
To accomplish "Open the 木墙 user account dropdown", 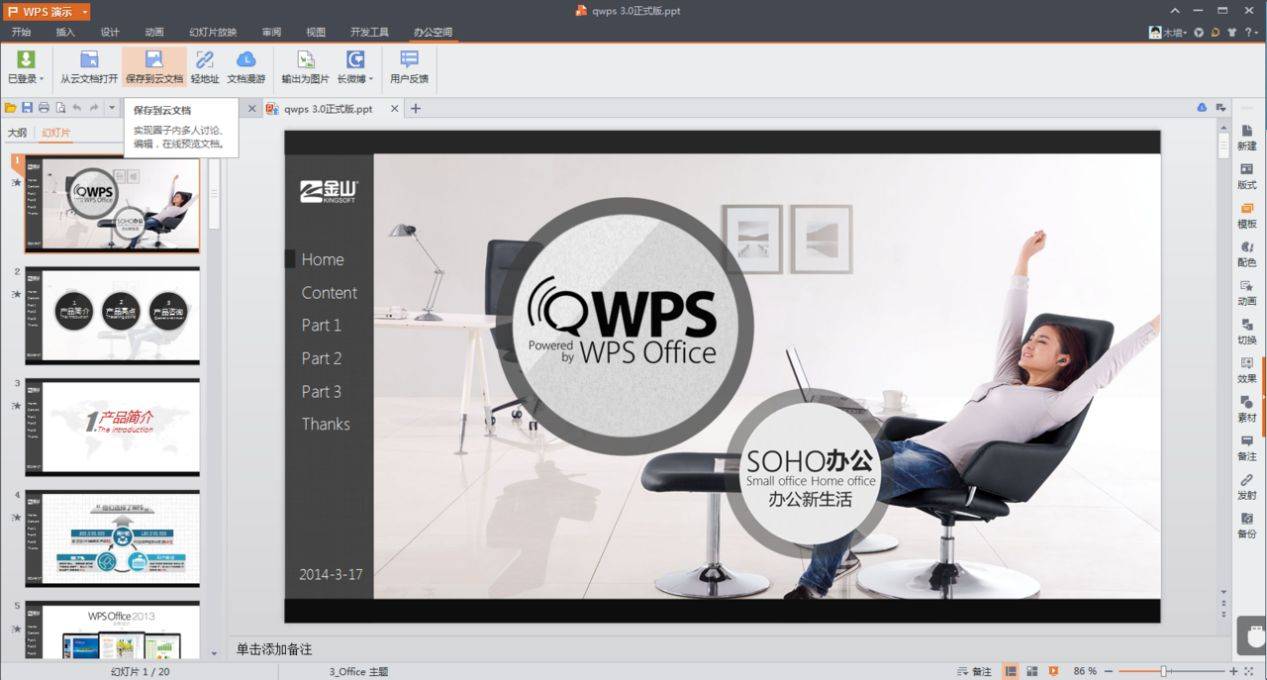I will coord(1168,32).
